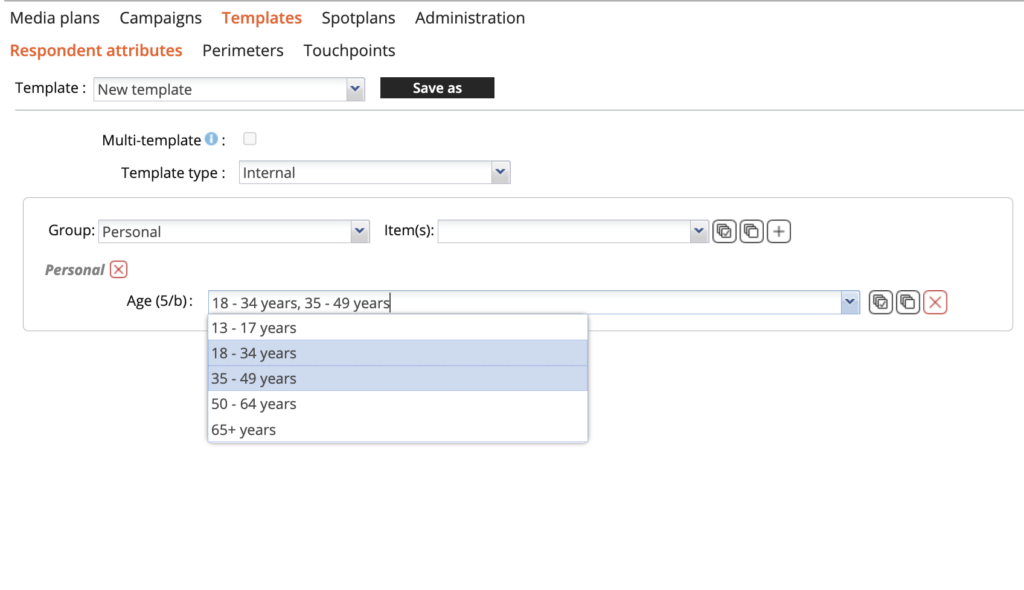Viewport: 1024px width, 590px height.
Task: Click the plus icon to add item
Action: [779, 232]
